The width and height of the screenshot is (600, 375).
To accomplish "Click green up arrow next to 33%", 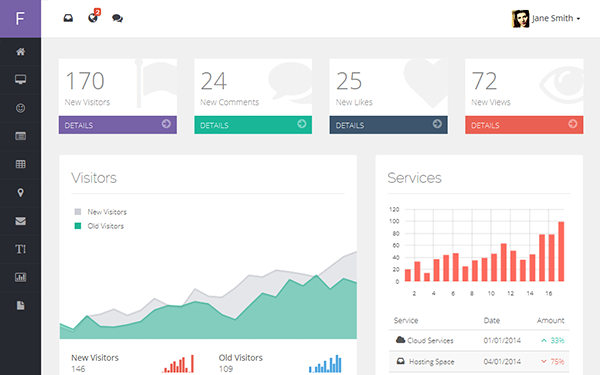I will coord(544,341).
